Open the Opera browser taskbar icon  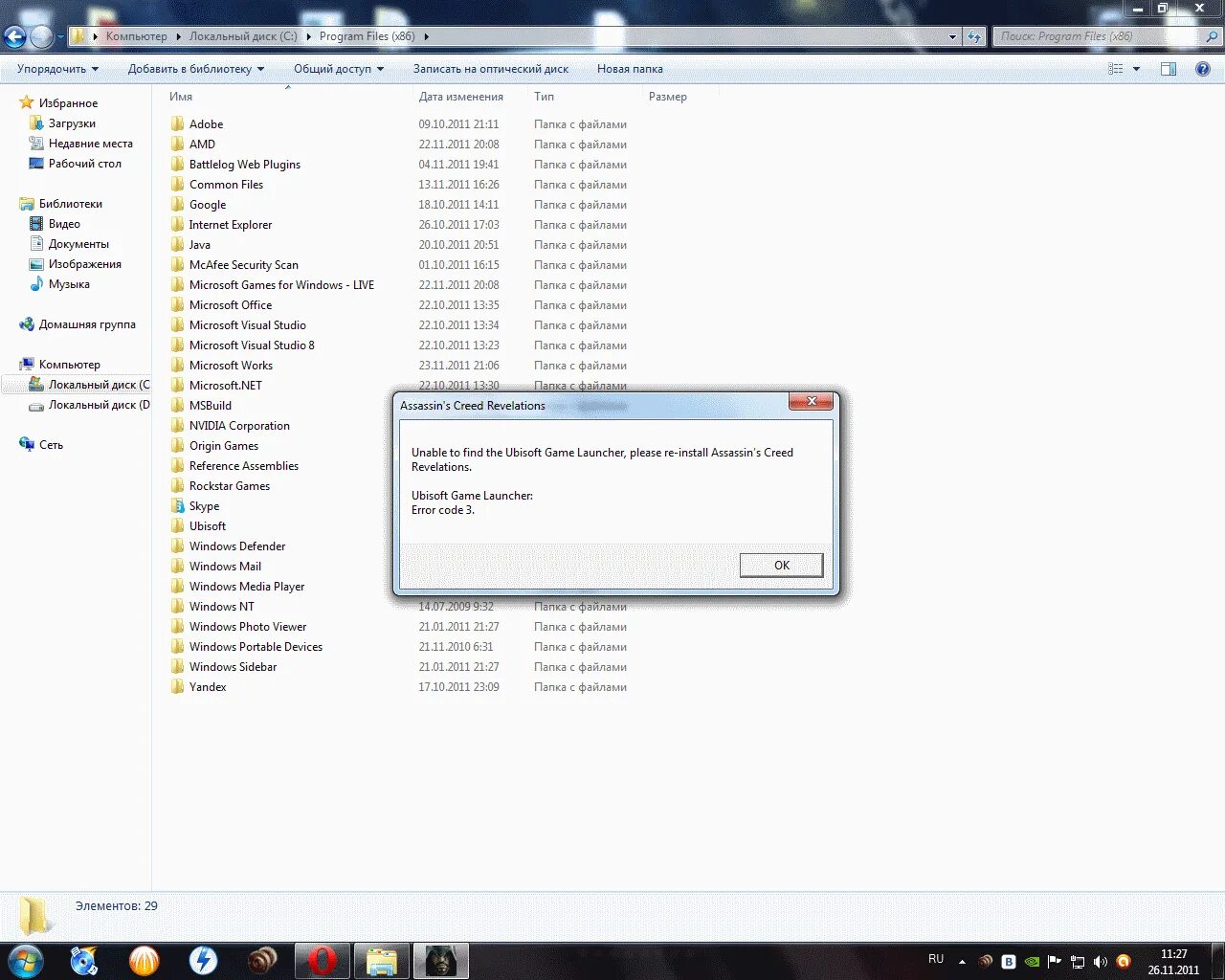pyautogui.click(x=323, y=960)
